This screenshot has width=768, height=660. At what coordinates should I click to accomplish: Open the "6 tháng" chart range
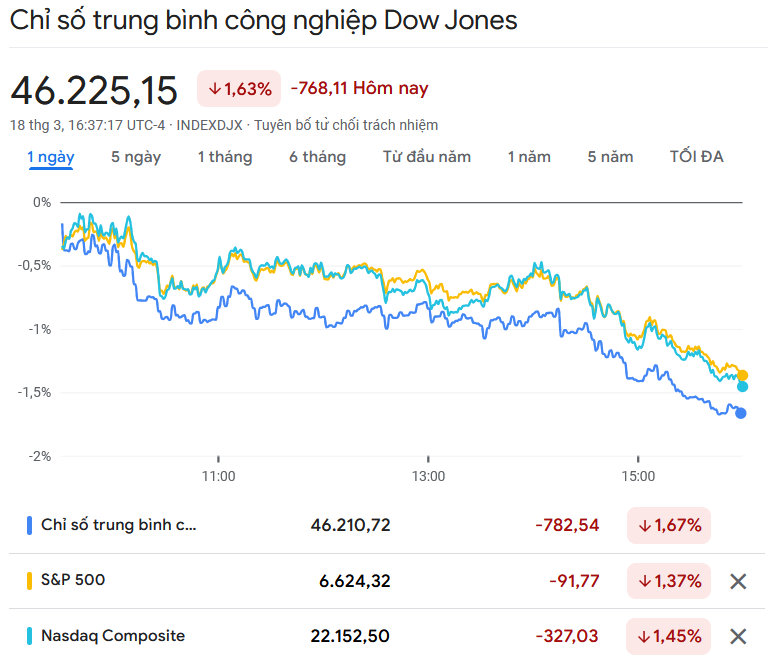pos(318,157)
